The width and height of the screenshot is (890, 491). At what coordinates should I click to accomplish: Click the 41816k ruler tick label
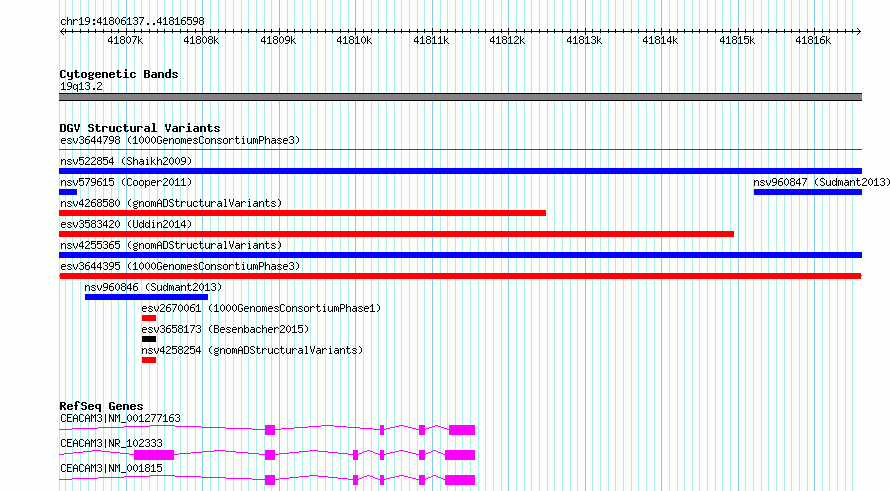(x=813, y=40)
